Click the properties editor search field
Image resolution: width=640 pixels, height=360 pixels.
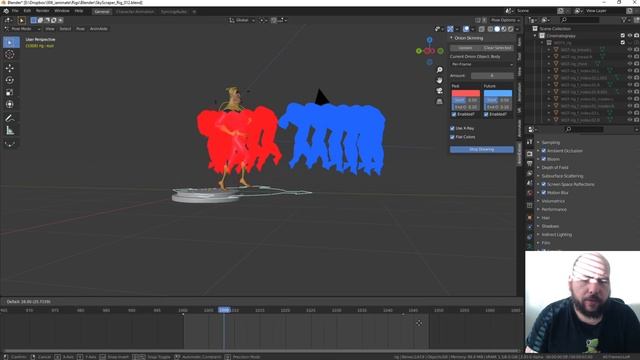tap(584, 129)
